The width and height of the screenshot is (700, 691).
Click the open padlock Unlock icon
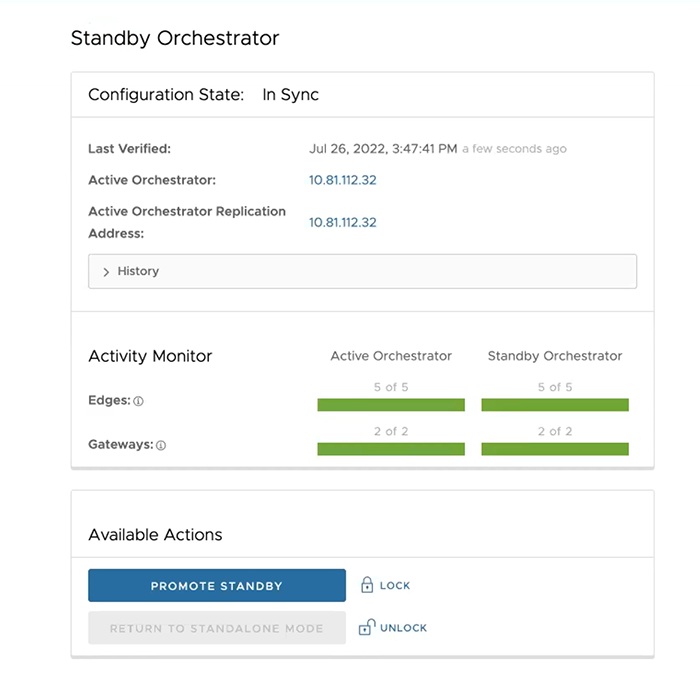366,628
